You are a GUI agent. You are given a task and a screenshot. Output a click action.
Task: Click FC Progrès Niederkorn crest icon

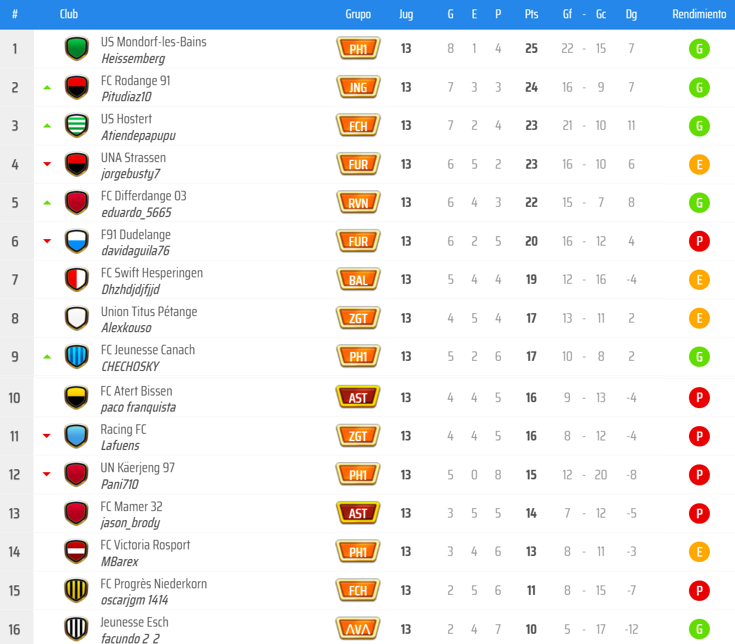click(77, 590)
